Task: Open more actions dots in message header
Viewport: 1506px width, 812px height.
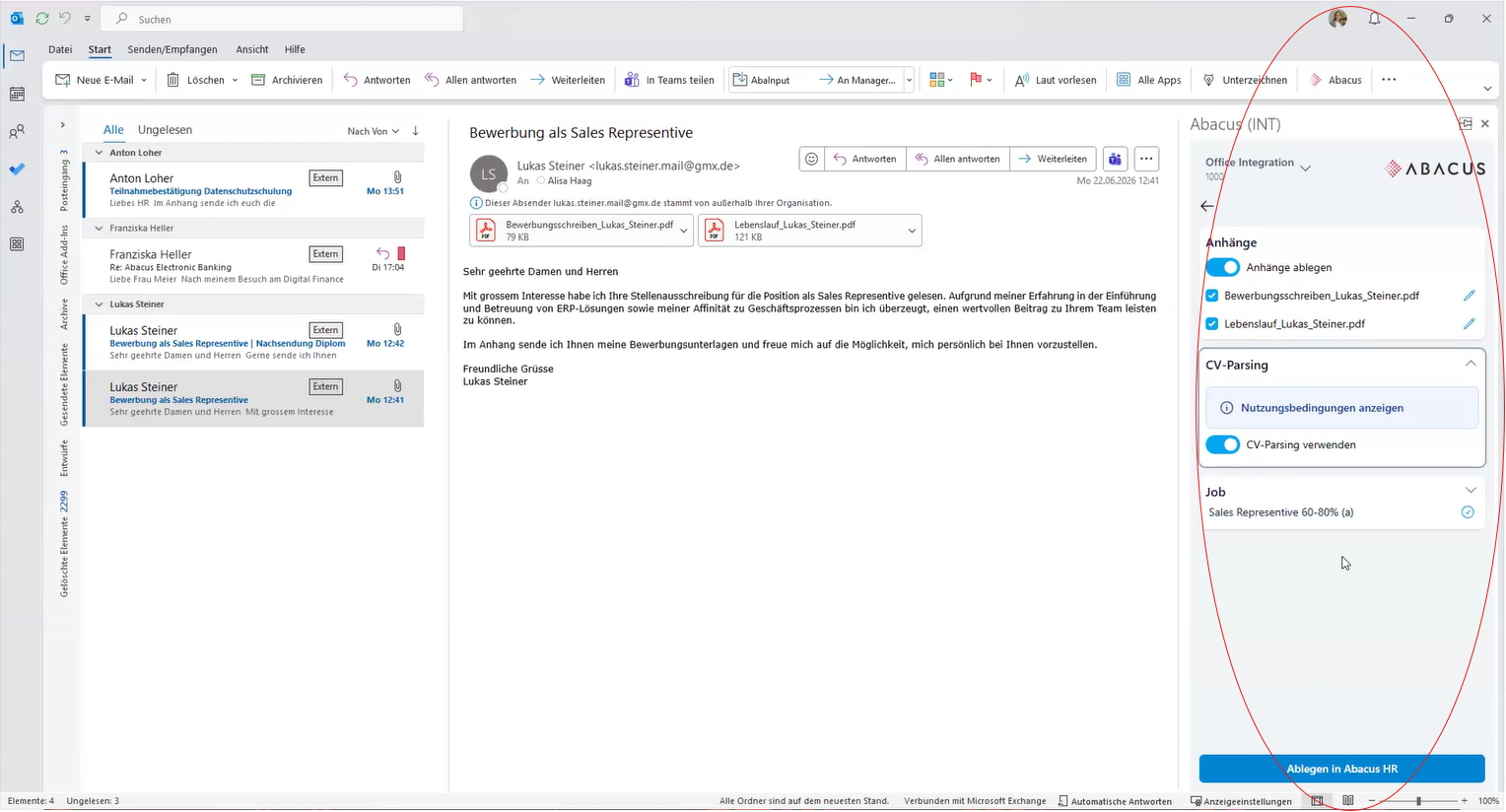Action: coord(1146,159)
